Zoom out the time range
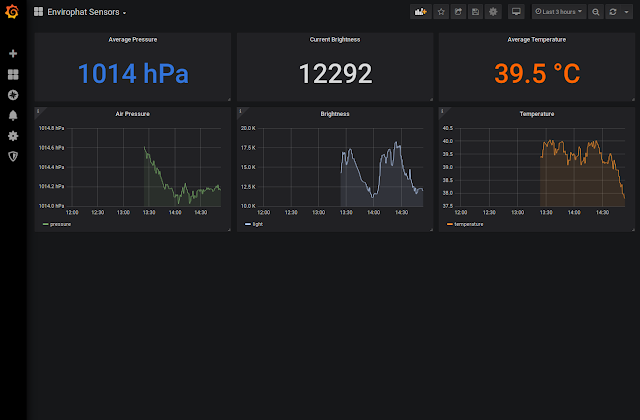This screenshot has width=640, height=420. point(596,12)
